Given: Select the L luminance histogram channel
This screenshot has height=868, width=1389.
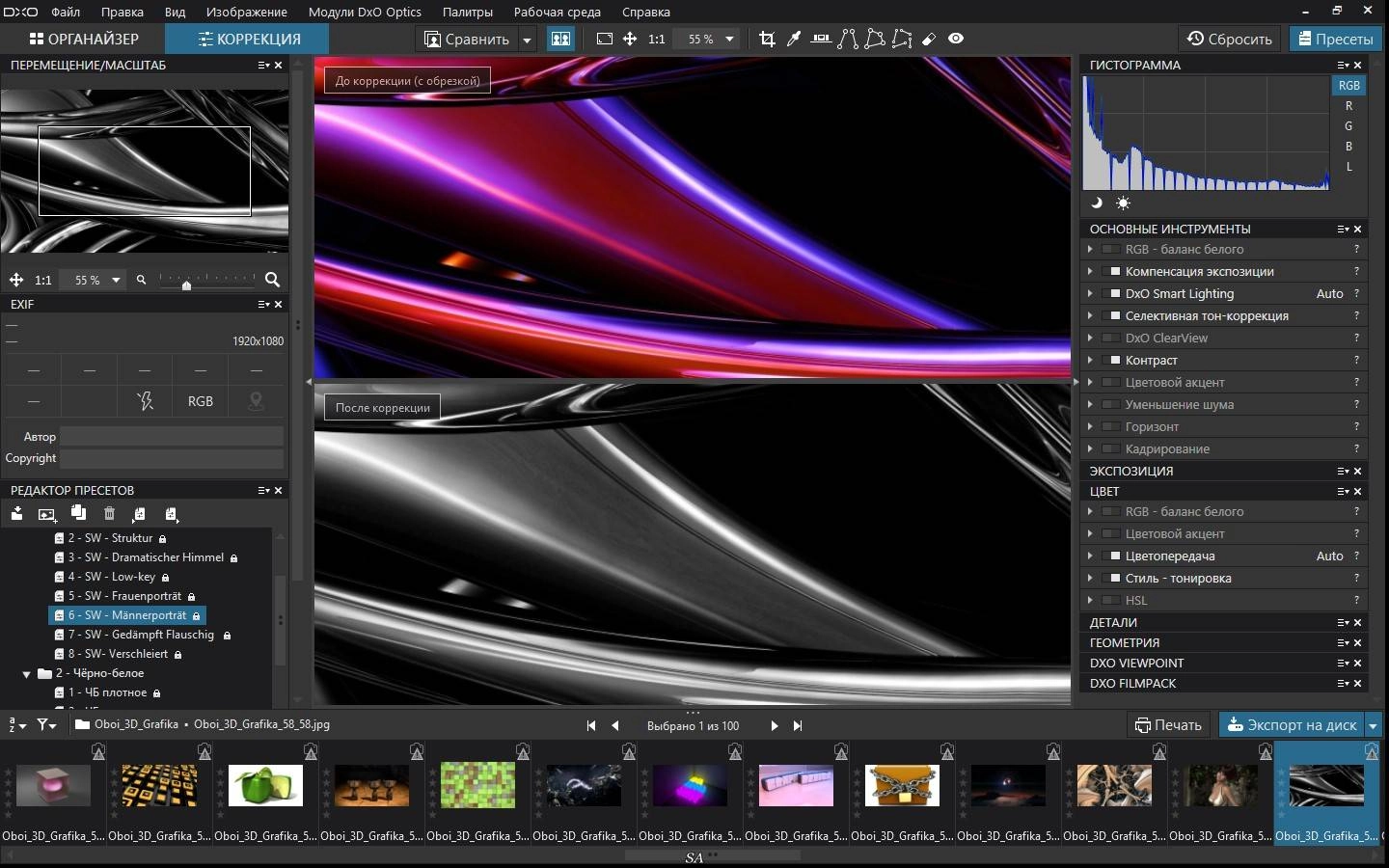Looking at the screenshot, I should [1348, 167].
